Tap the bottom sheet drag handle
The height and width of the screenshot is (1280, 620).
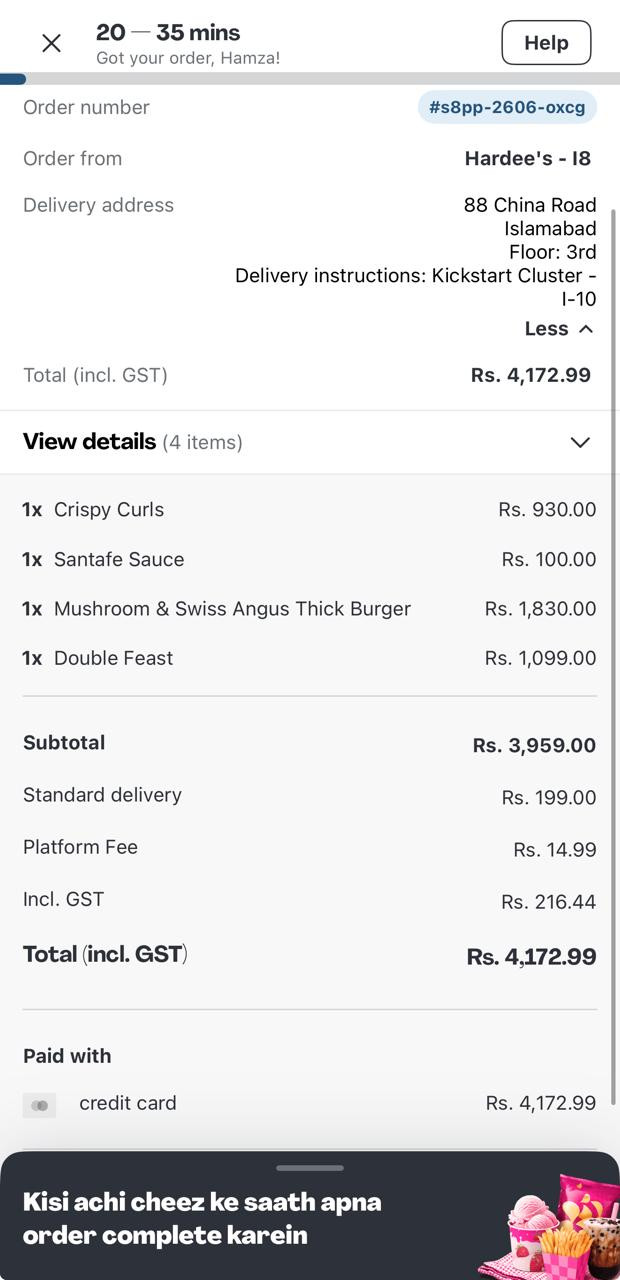tap(310, 1167)
